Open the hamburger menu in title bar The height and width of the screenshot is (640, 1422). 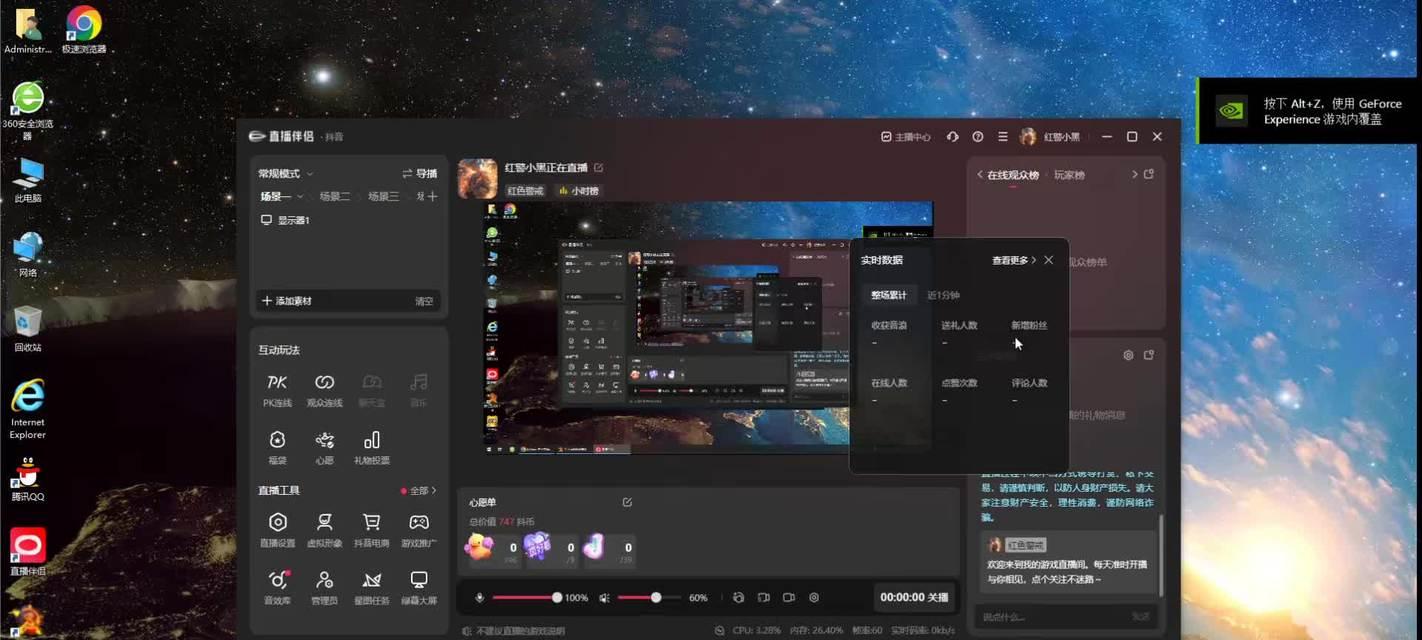[1002, 137]
